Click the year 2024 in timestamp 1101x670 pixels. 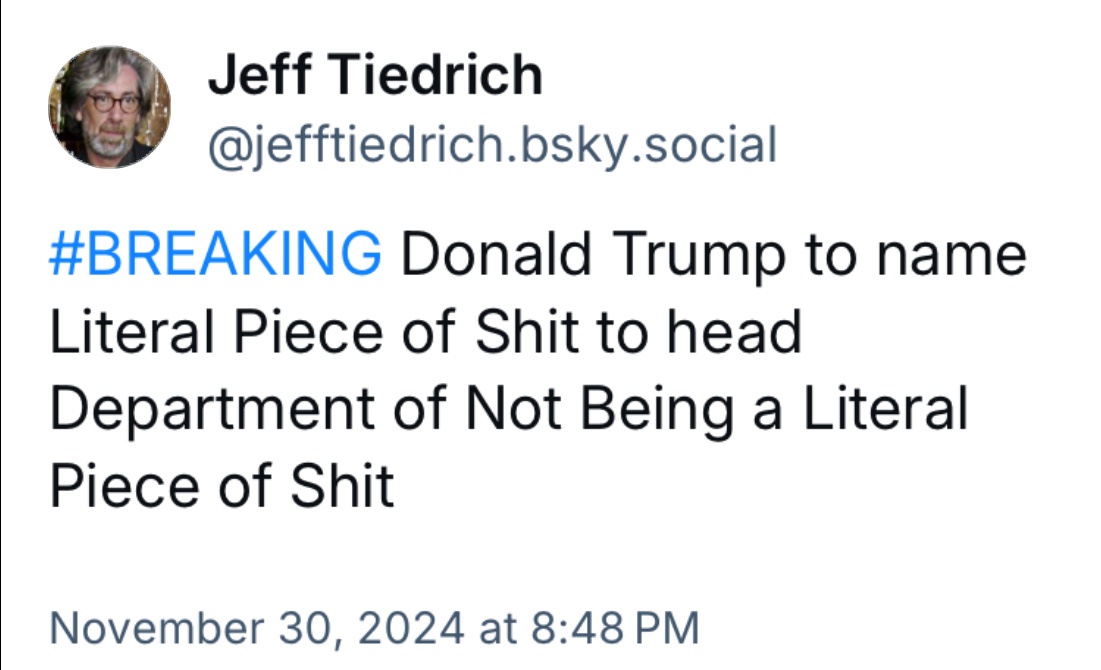tap(411, 628)
